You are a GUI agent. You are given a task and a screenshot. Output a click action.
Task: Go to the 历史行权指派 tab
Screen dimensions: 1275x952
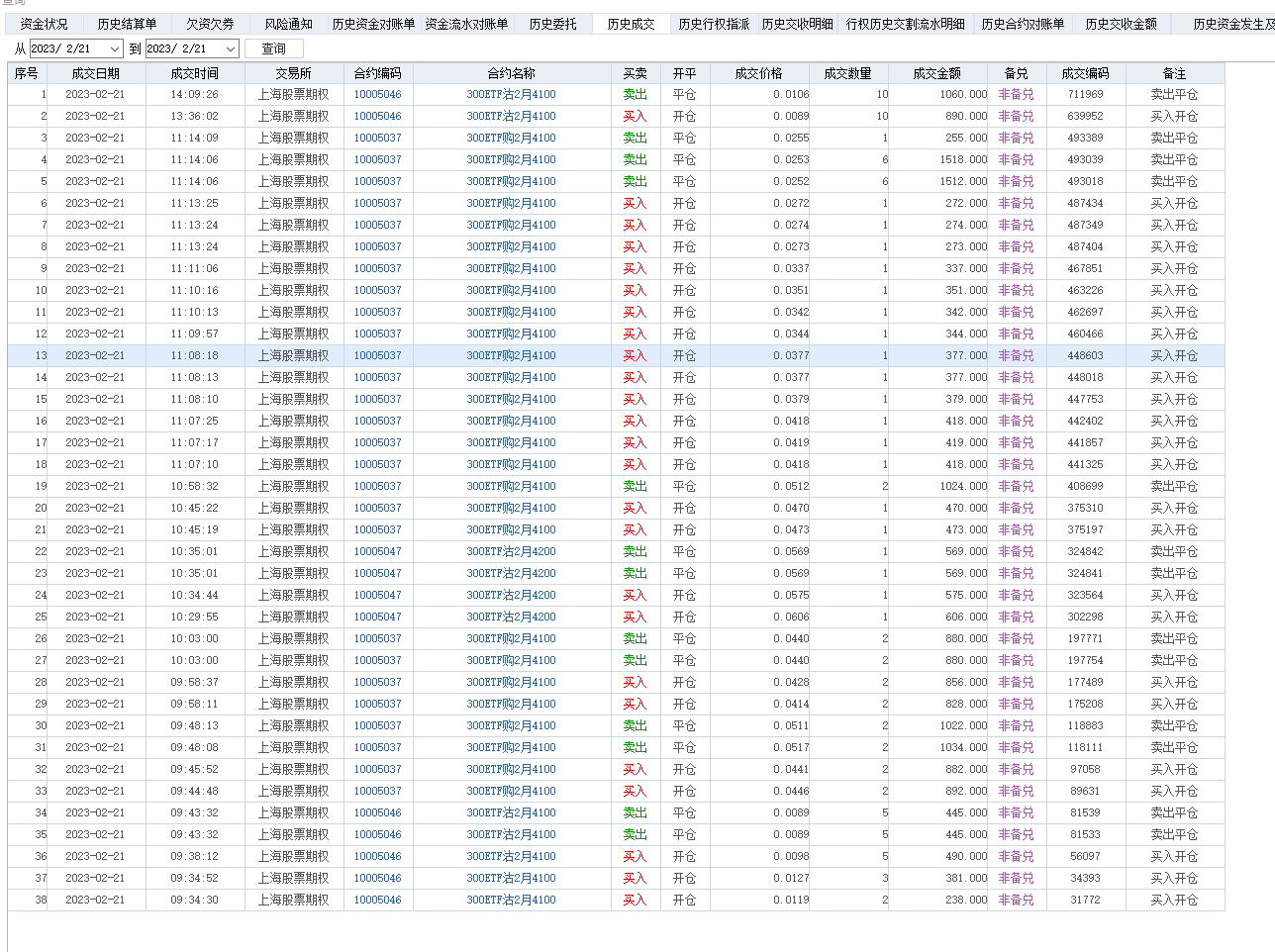coord(714,24)
